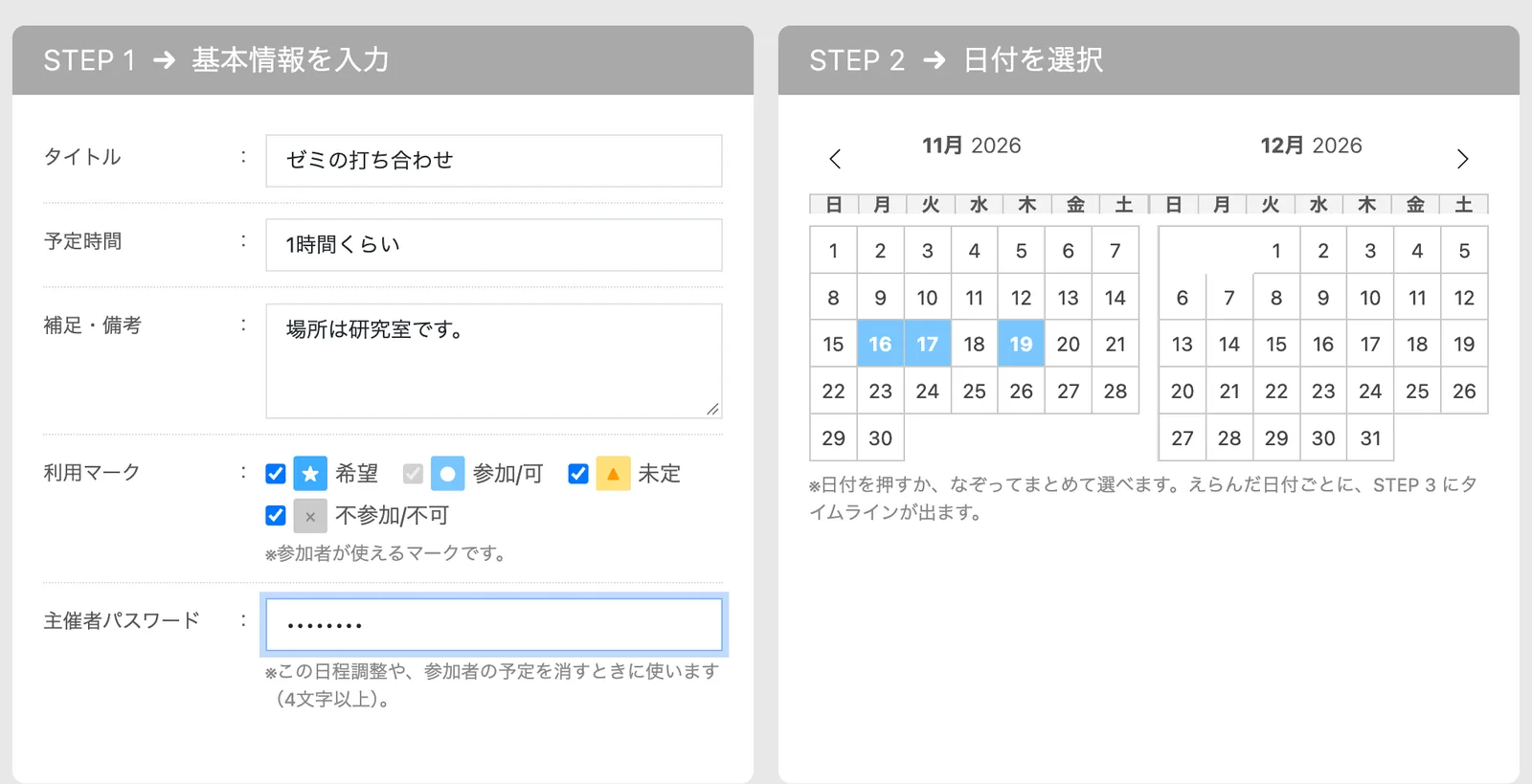Click the blue star 希望 mark icon
Image resolution: width=1532 pixels, height=784 pixels.
click(x=310, y=474)
